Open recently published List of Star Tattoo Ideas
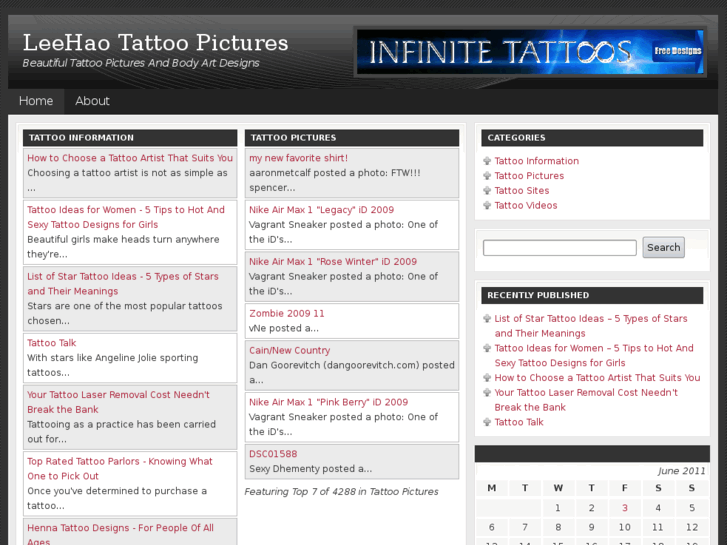727x545 pixels. (x=591, y=326)
